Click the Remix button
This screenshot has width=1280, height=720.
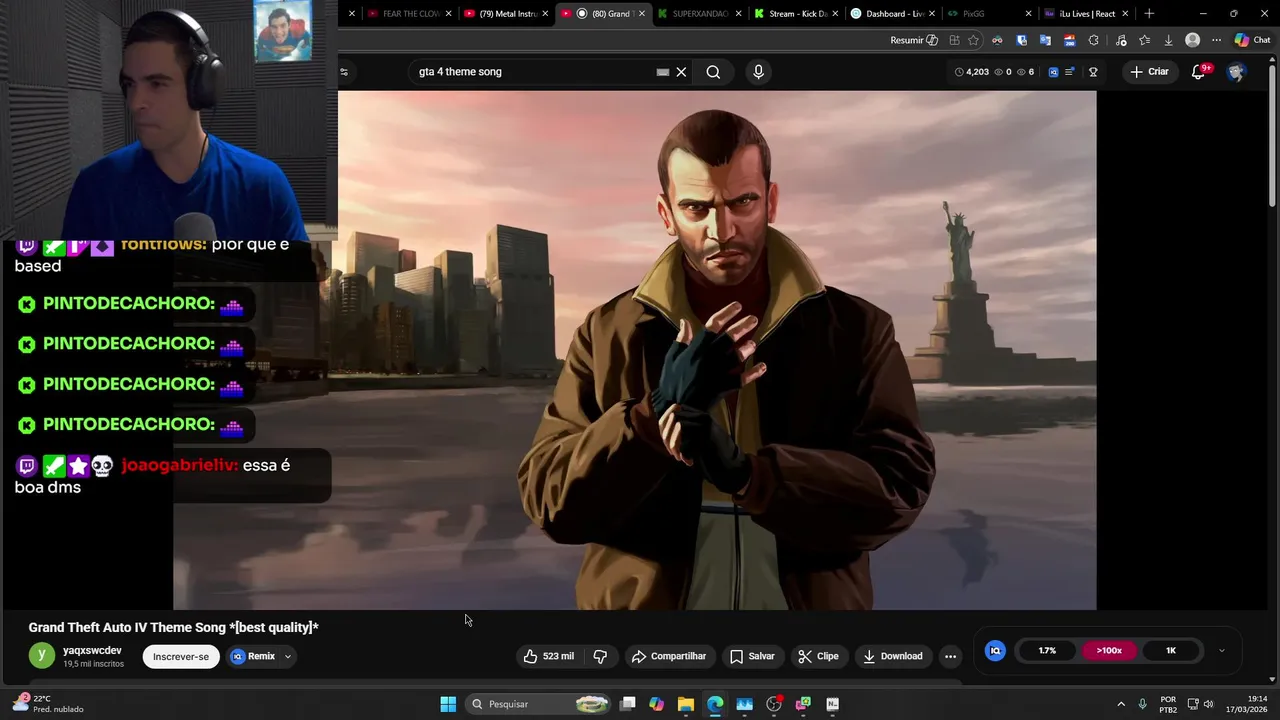(x=253, y=656)
